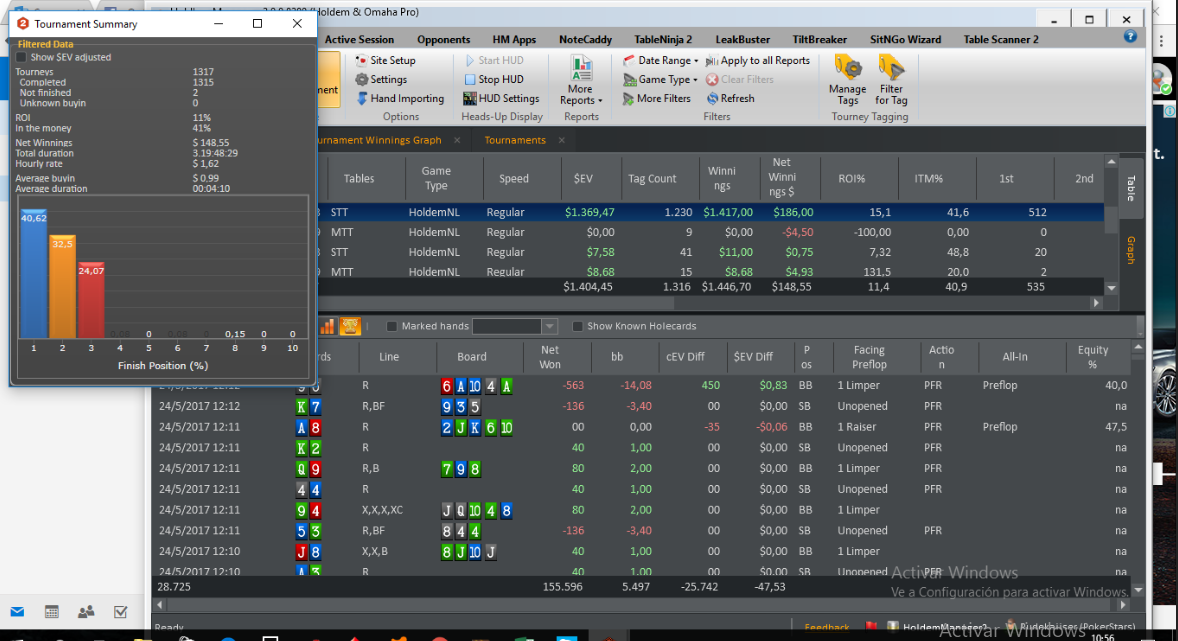Click the Clear Filters icon

712,79
